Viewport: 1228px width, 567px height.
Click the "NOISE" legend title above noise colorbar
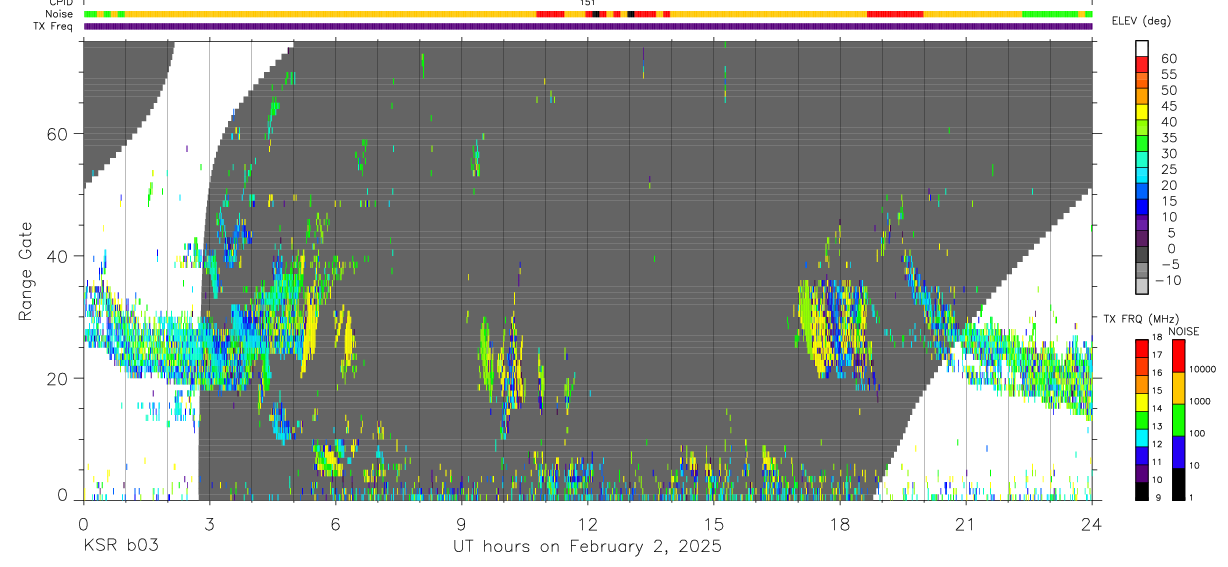click(1183, 331)
